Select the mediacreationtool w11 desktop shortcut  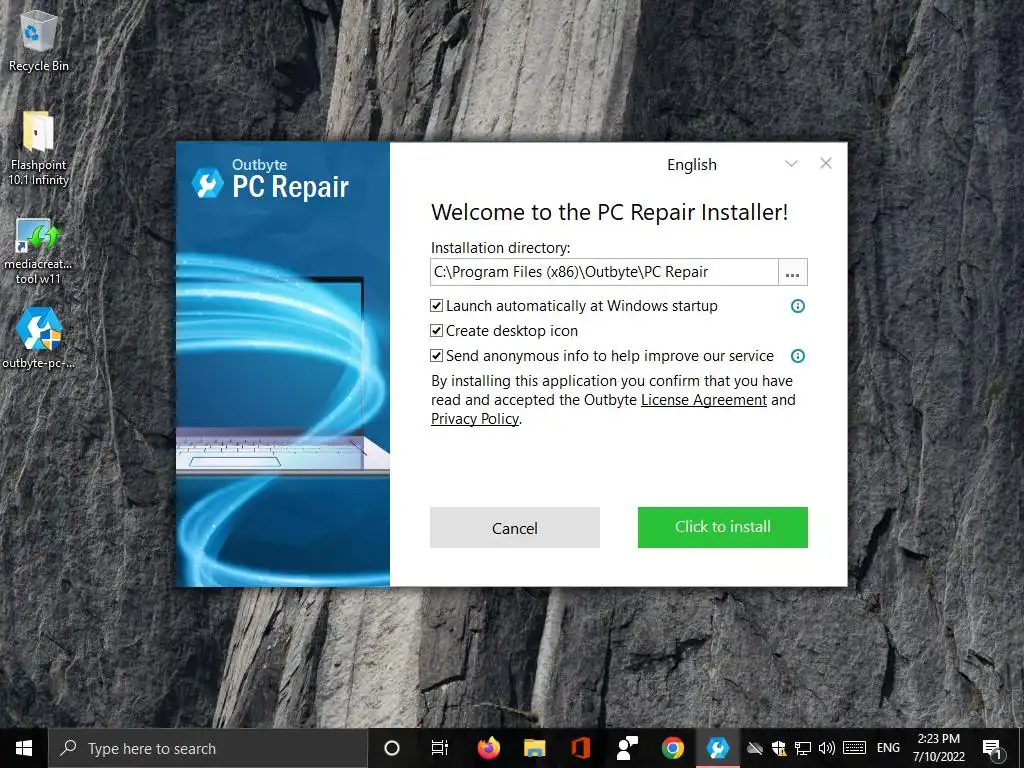(x=38, y=251)
